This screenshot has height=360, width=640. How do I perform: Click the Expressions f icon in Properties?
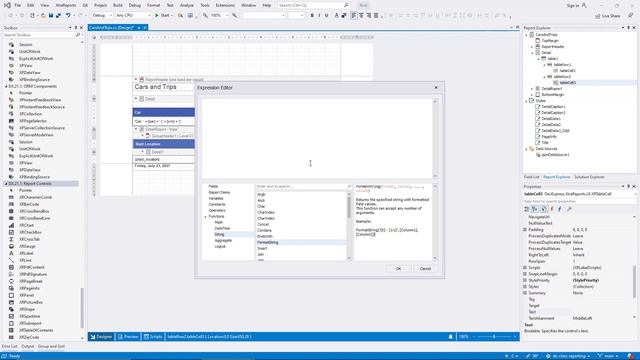560,209
